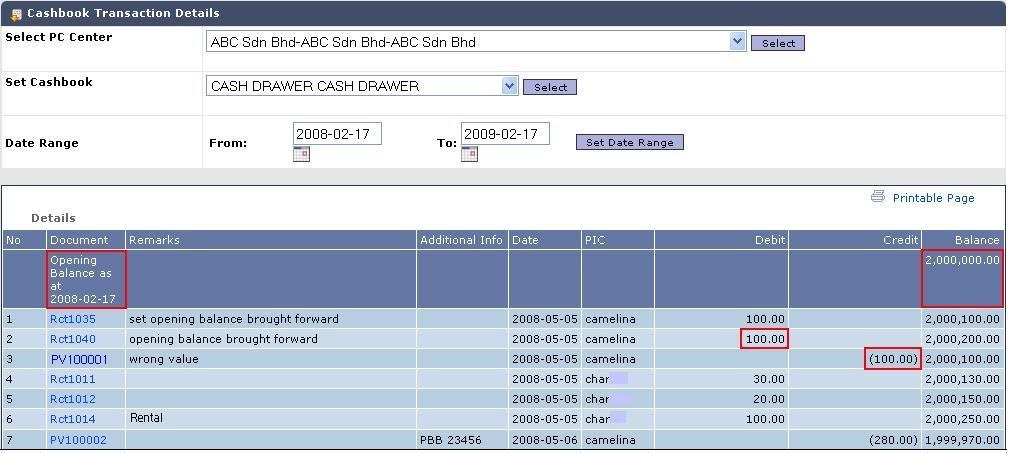Open the From date calendar icon
This screenshot has height=453, width=1009.
(301, 154)
